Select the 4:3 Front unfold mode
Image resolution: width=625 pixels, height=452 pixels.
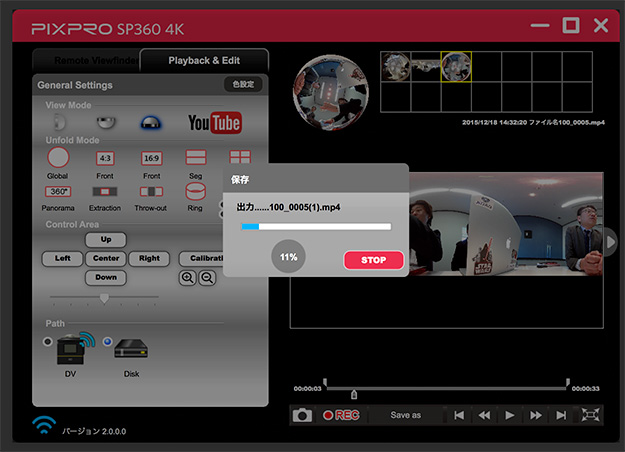tap(105, 158)
